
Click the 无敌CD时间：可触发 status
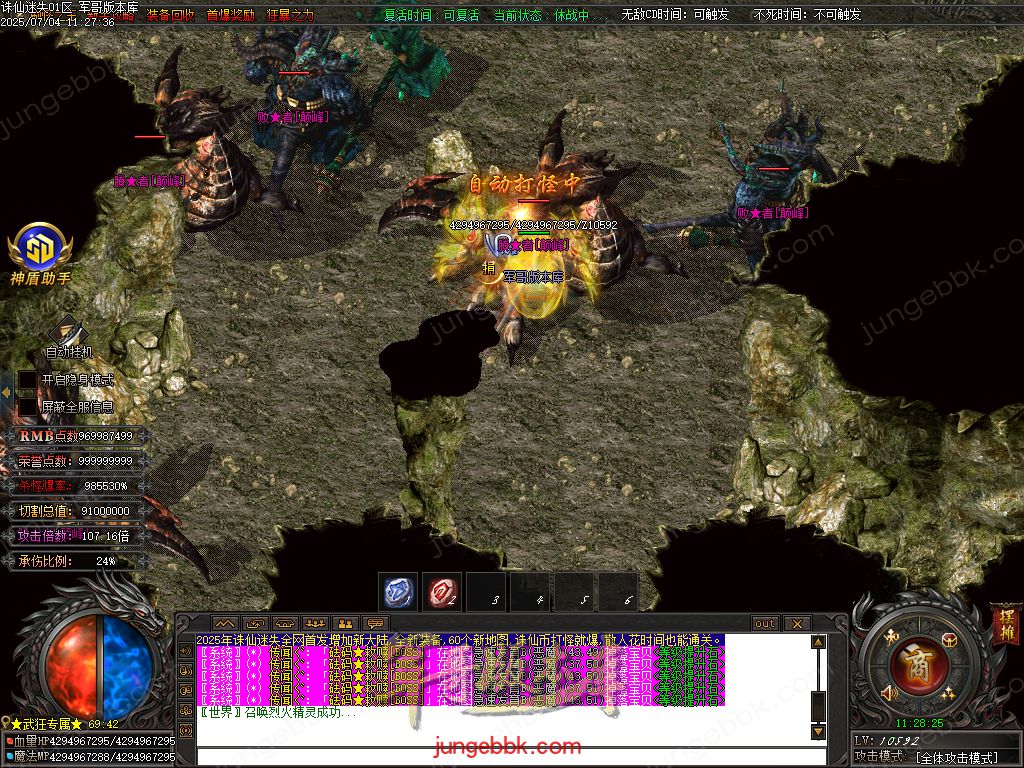tap(675, 14)
